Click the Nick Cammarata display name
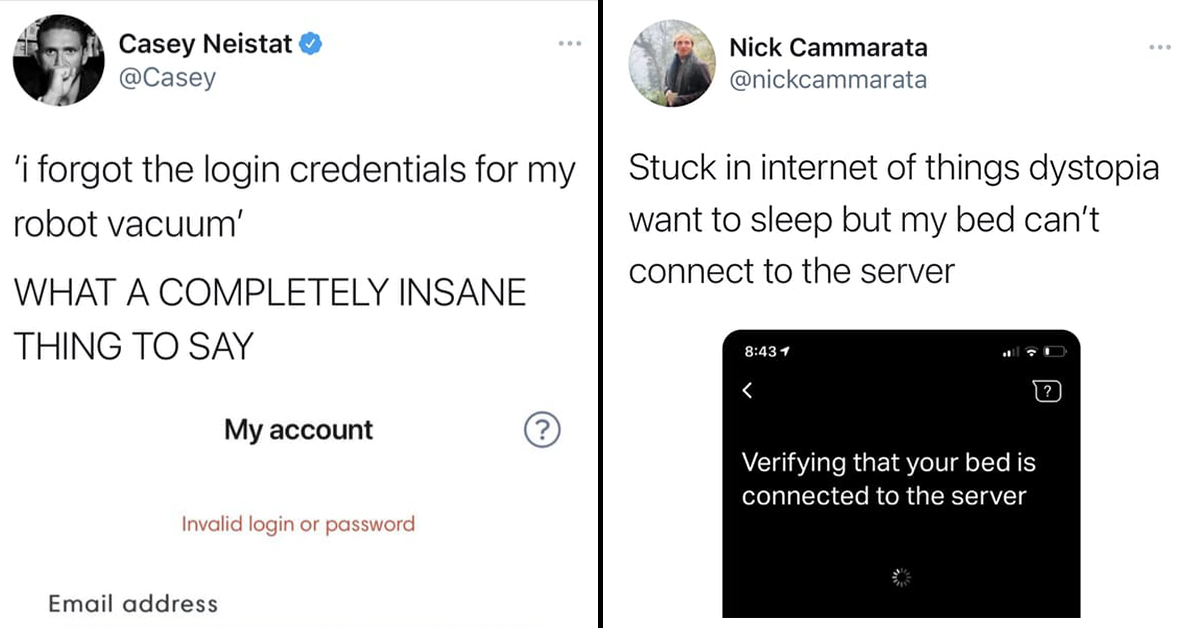The height and width of the screenshot is (628, 1200). point(828,46)
